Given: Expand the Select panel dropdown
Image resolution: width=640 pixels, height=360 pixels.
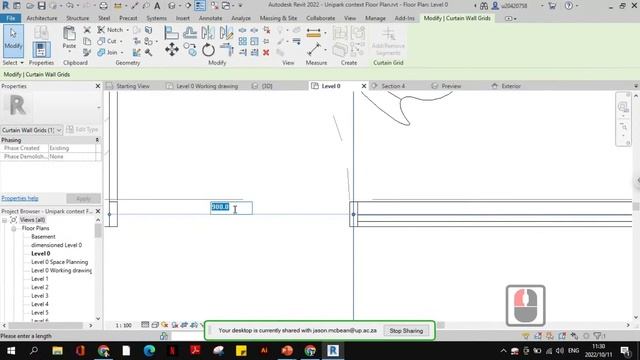Looking at the screenshot, I should 13,63.
